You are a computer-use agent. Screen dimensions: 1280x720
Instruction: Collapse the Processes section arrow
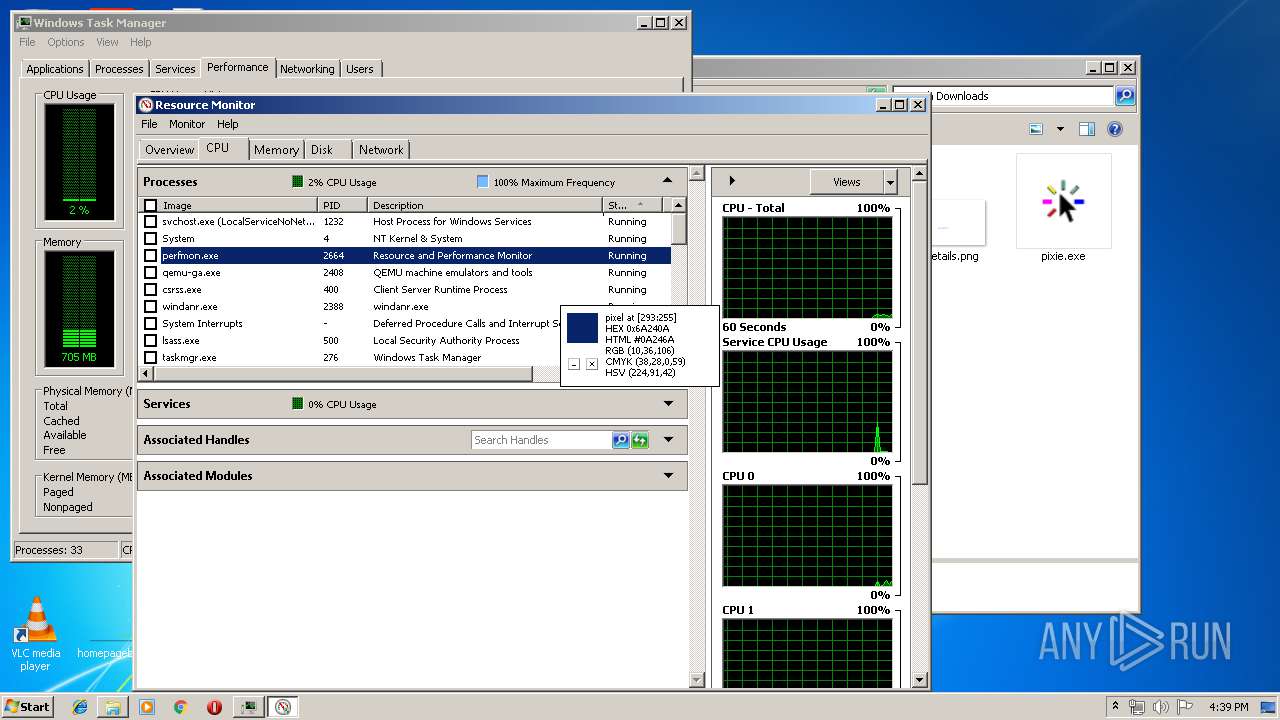coord(668,181)
